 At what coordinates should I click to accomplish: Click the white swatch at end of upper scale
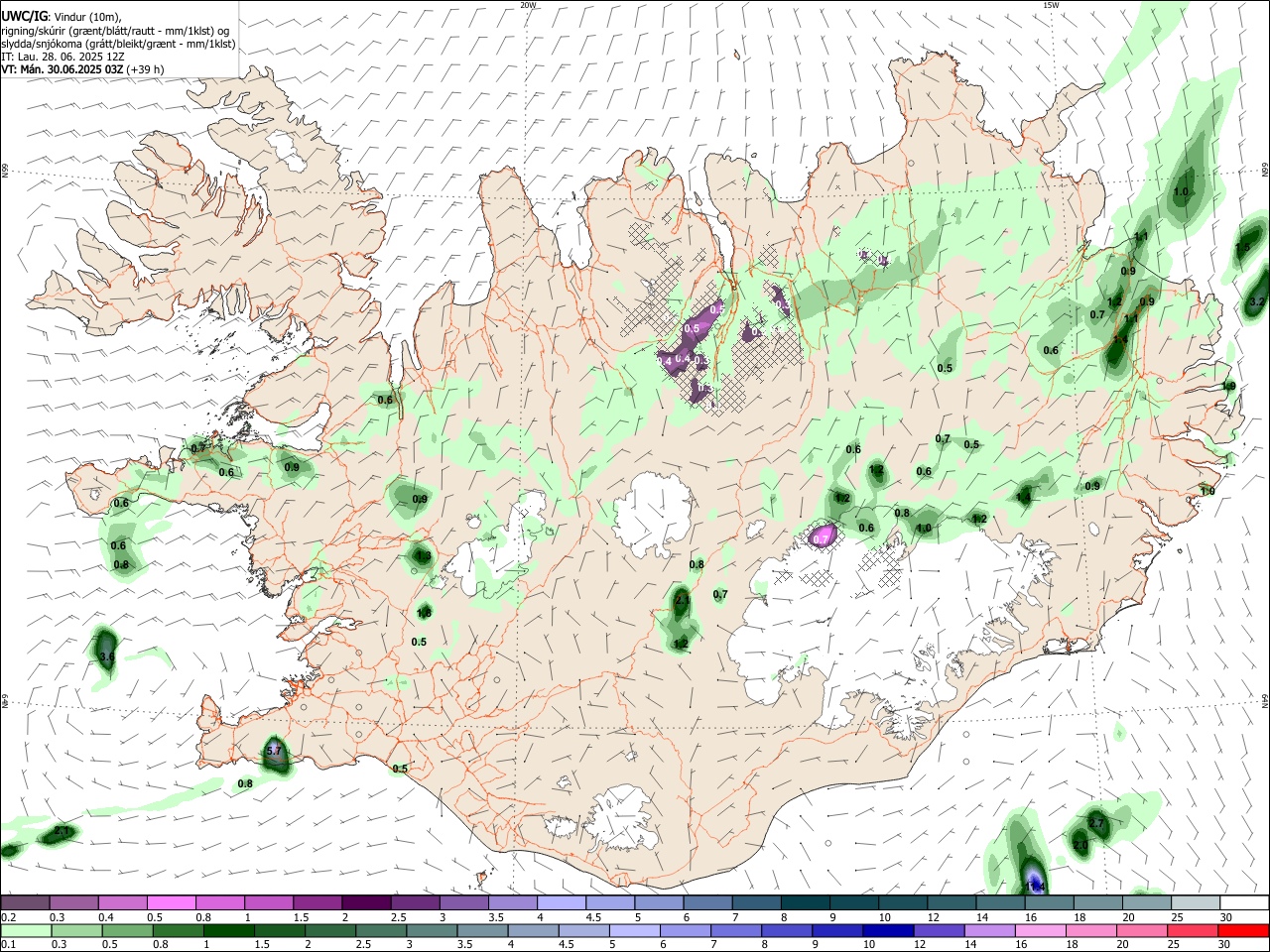[x=1244, y=902]
